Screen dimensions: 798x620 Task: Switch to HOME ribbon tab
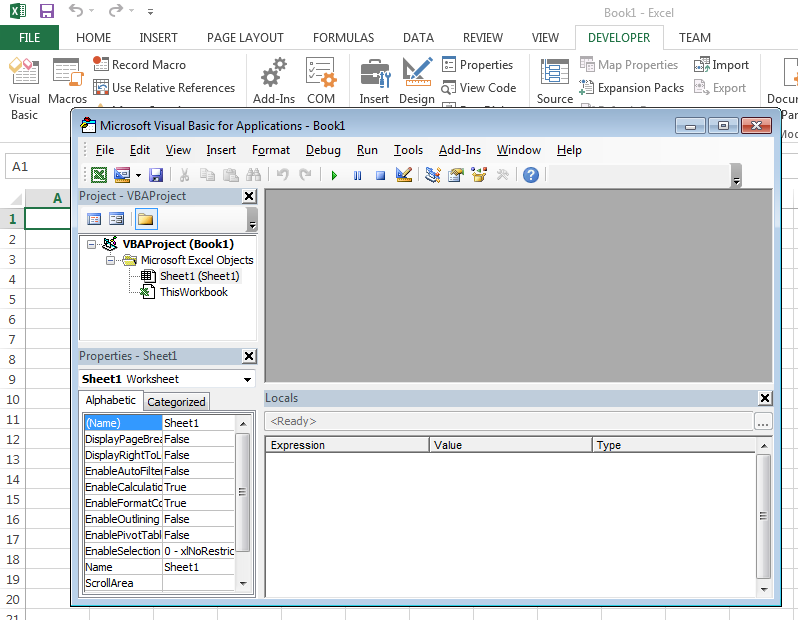click(93, 38)
